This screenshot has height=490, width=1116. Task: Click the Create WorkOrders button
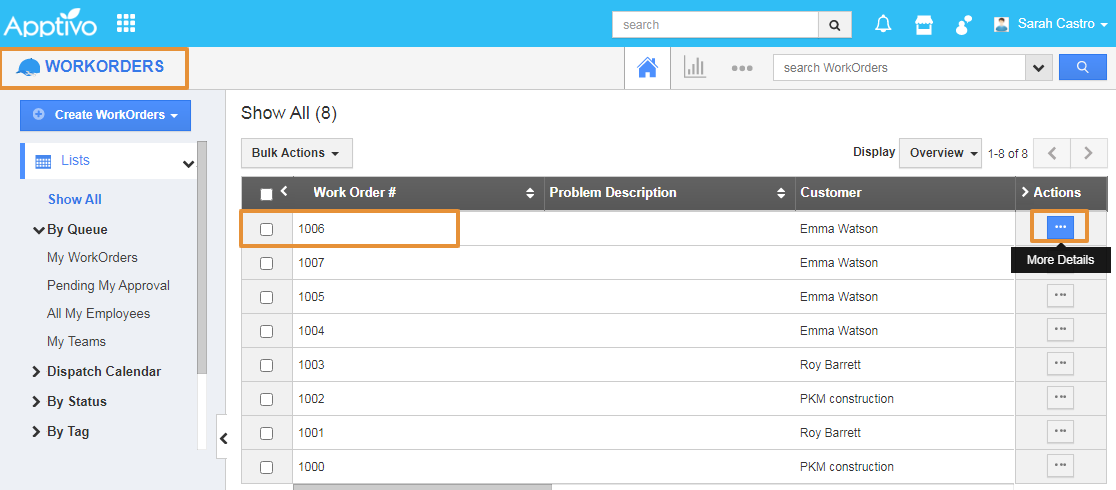tap(105, 115)
